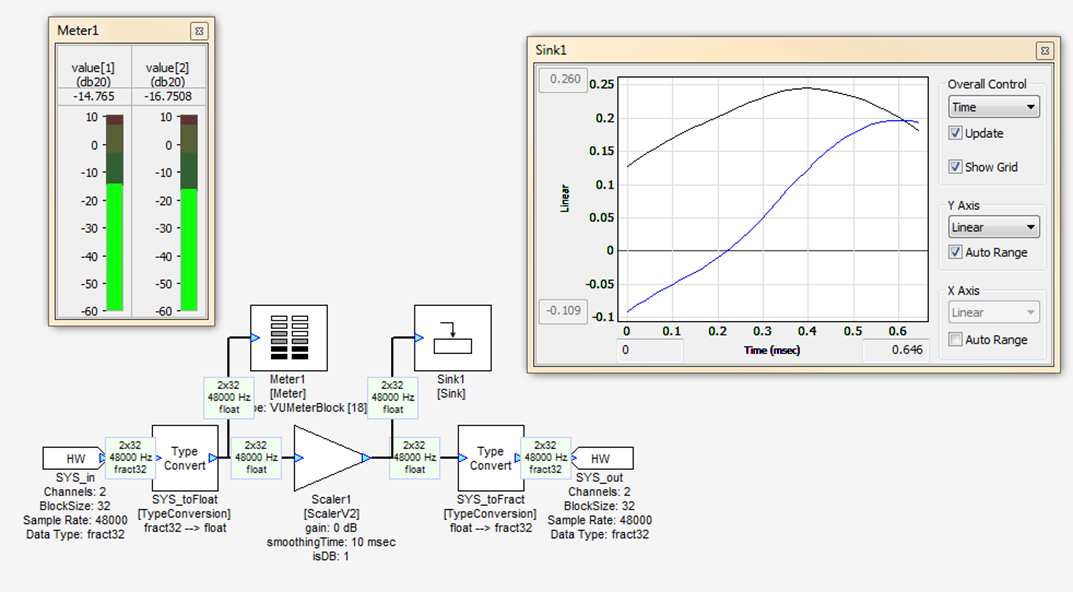Open the Y Axis Linear dropdown

[x=993, y=226]
